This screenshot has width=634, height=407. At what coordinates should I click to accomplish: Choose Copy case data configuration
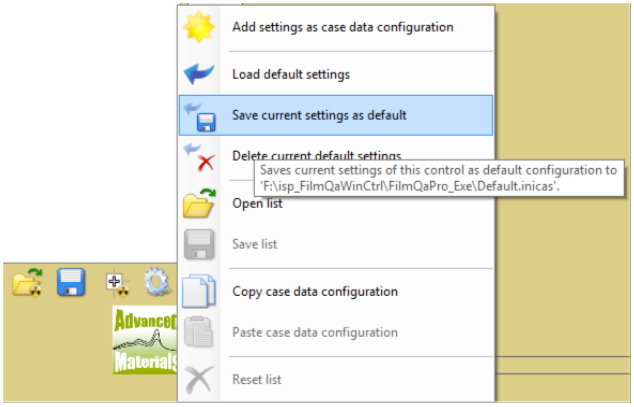[x=315, y=291]
